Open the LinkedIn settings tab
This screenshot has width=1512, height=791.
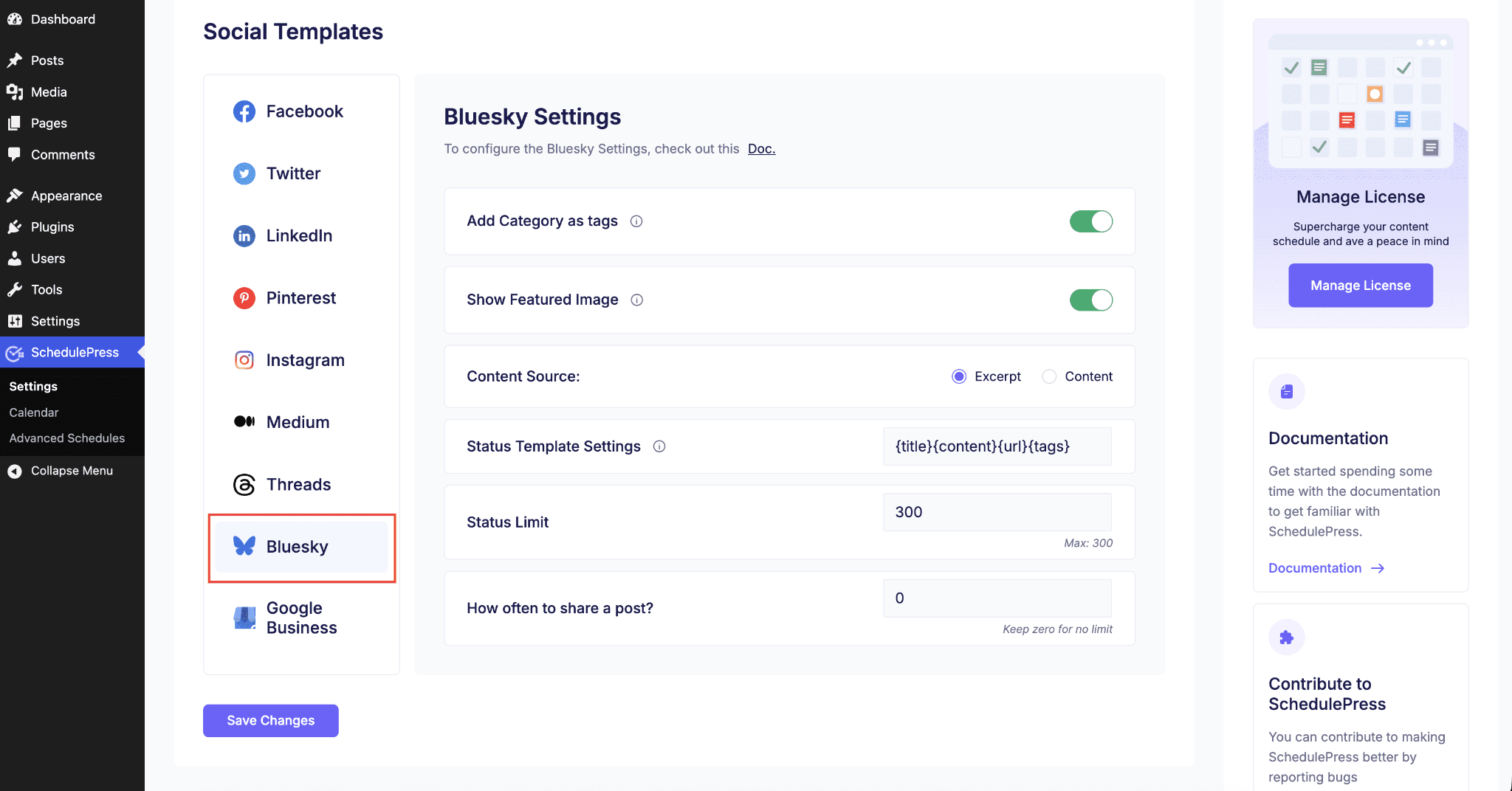pos(301,236)
